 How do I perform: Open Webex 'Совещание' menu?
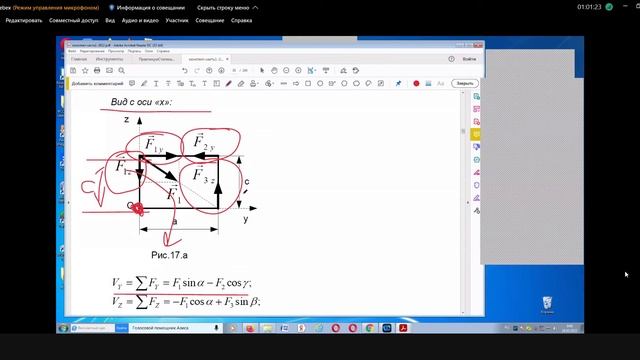tap(210, 20)
